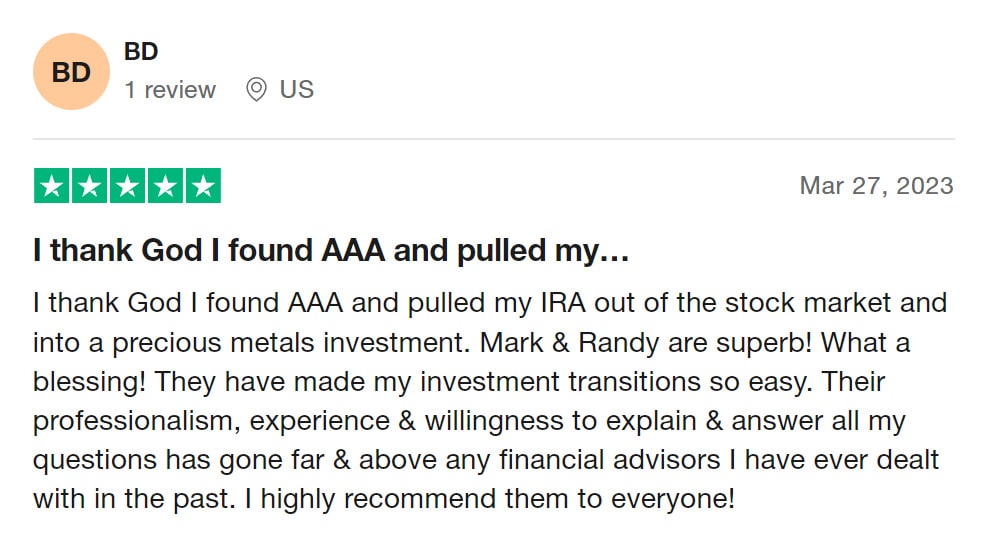The image size is (991, 546).
Task: Click the "1 review" count
Action: [170, 90]
